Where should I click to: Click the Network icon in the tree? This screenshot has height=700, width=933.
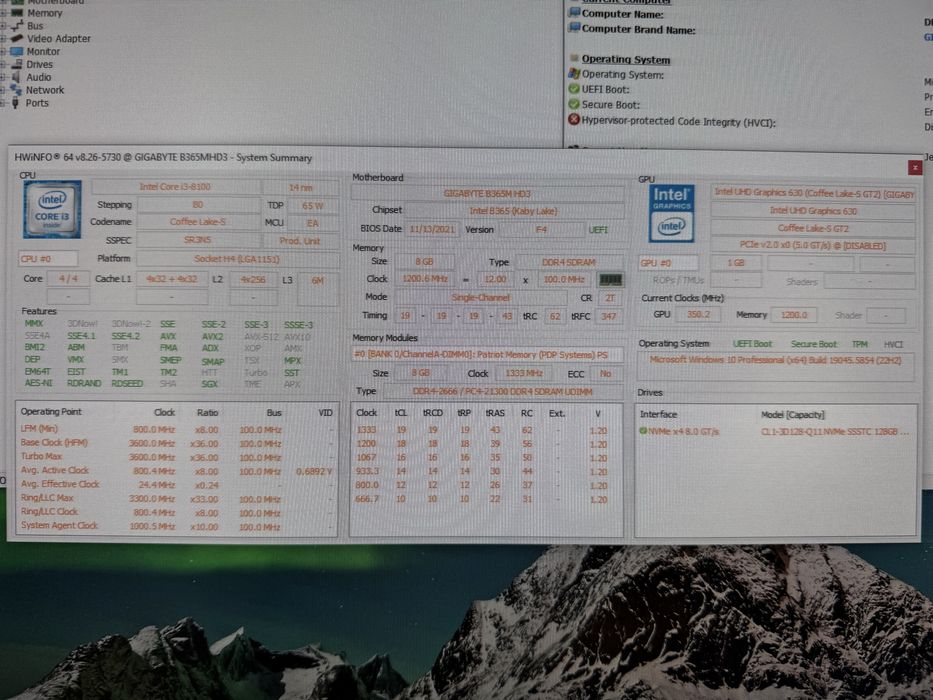tap(16, 90)
